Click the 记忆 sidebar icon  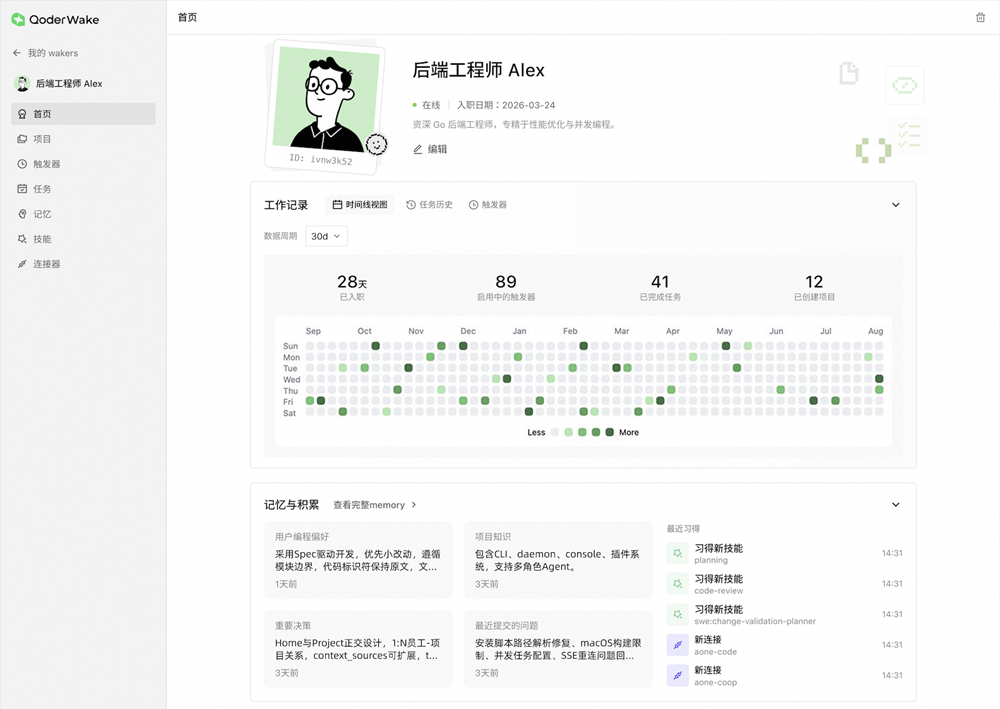tap(22, 214)
